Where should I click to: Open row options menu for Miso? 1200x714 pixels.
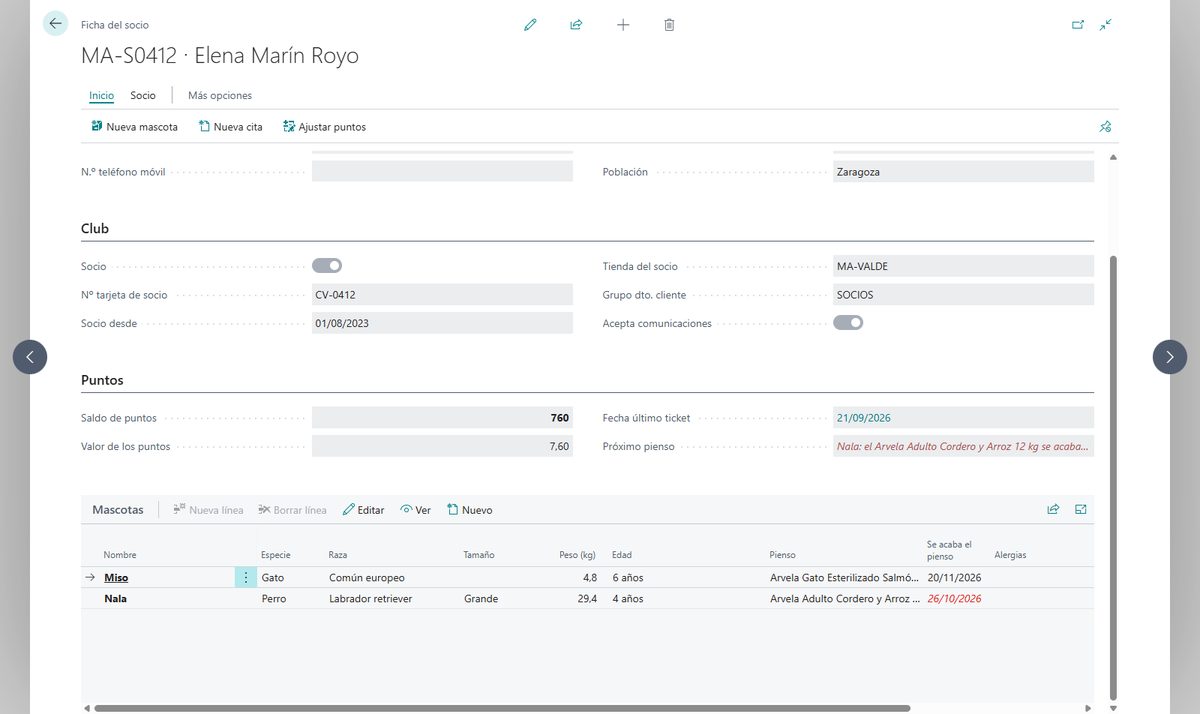click(246, 577)
